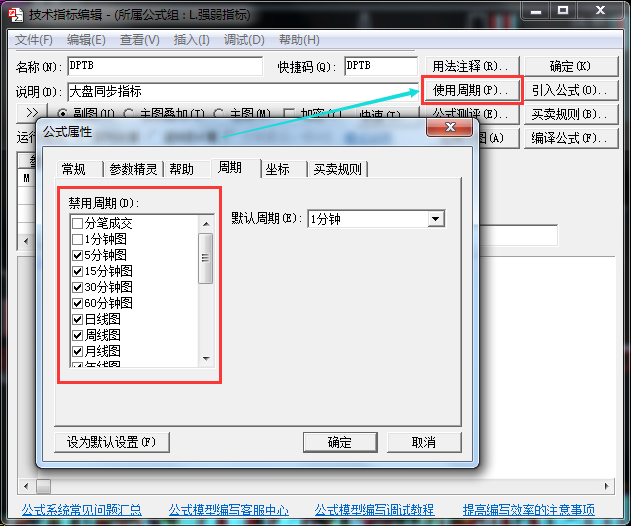This screenshot has height=526, width=631.
Task: Open the 默认周期 dropdown showing 1分钟
Action: point(436,219)
